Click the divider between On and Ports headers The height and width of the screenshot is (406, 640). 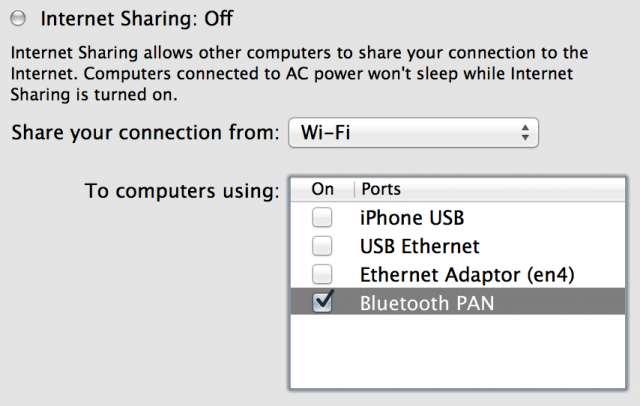click(354, 189)
